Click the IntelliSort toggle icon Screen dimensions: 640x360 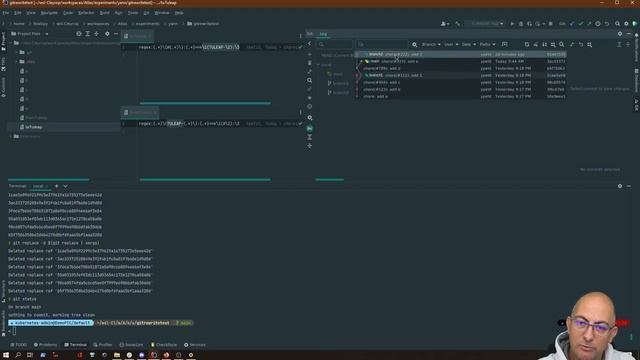(x=544, y=44)
